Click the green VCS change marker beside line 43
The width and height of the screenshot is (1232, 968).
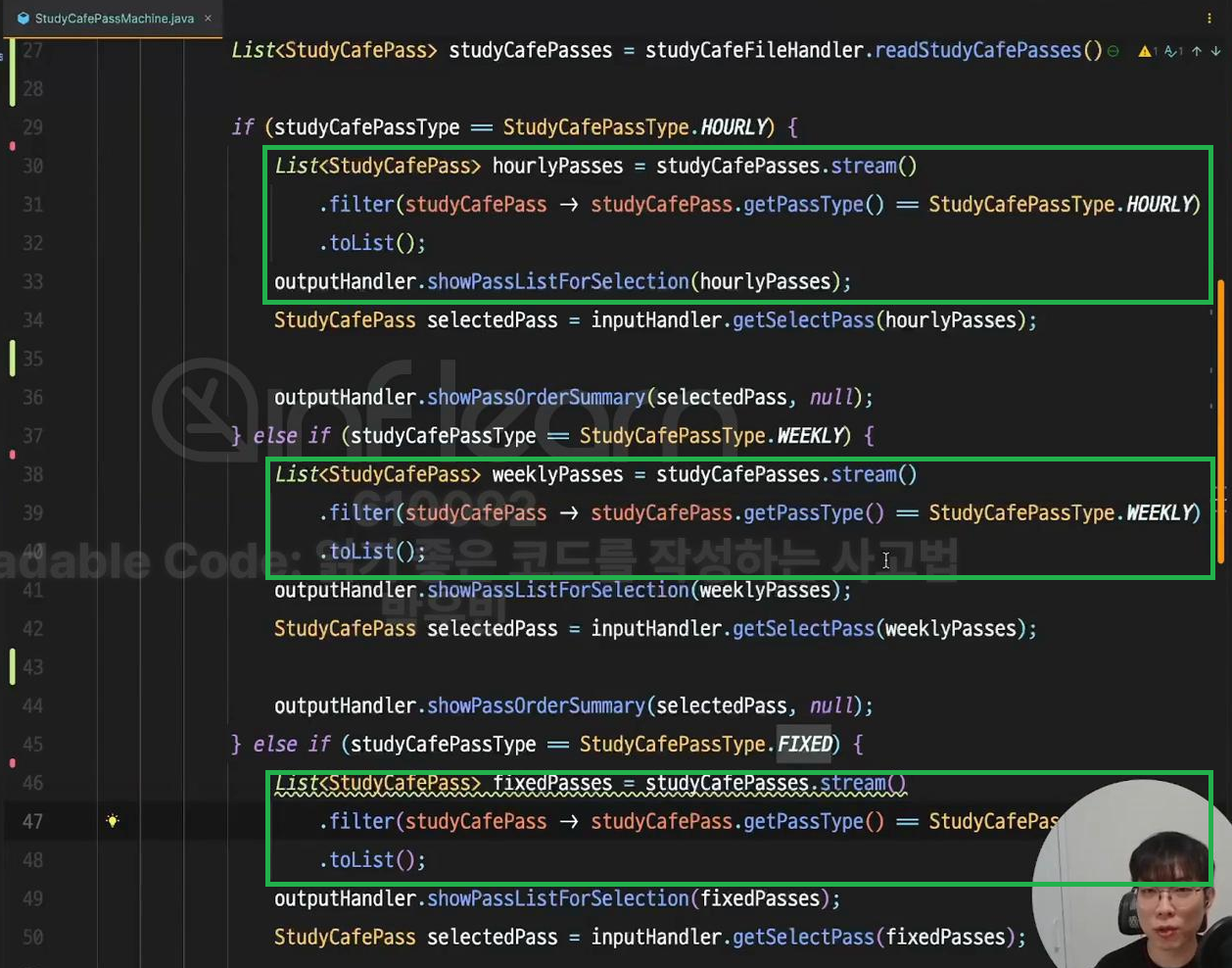coord(12,667)
